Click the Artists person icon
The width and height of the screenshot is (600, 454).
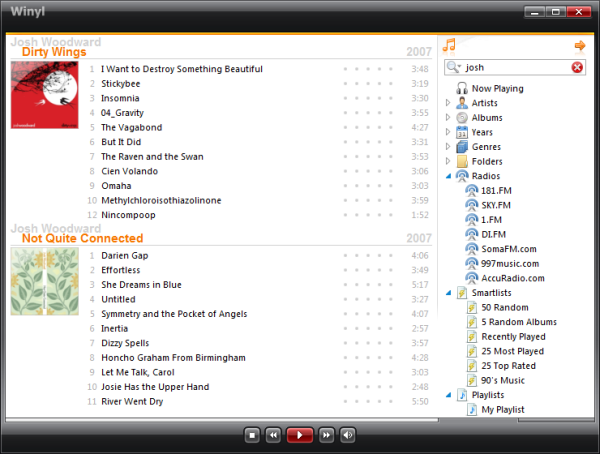point(462,103)
